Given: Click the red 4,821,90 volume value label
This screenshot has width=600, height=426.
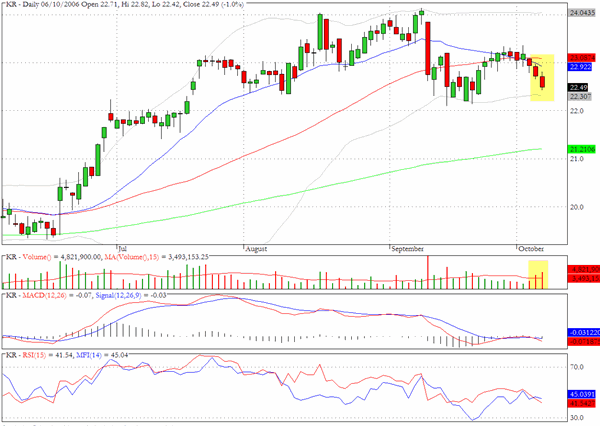Looking at the screenshot, I should click(x=584, y=269).
